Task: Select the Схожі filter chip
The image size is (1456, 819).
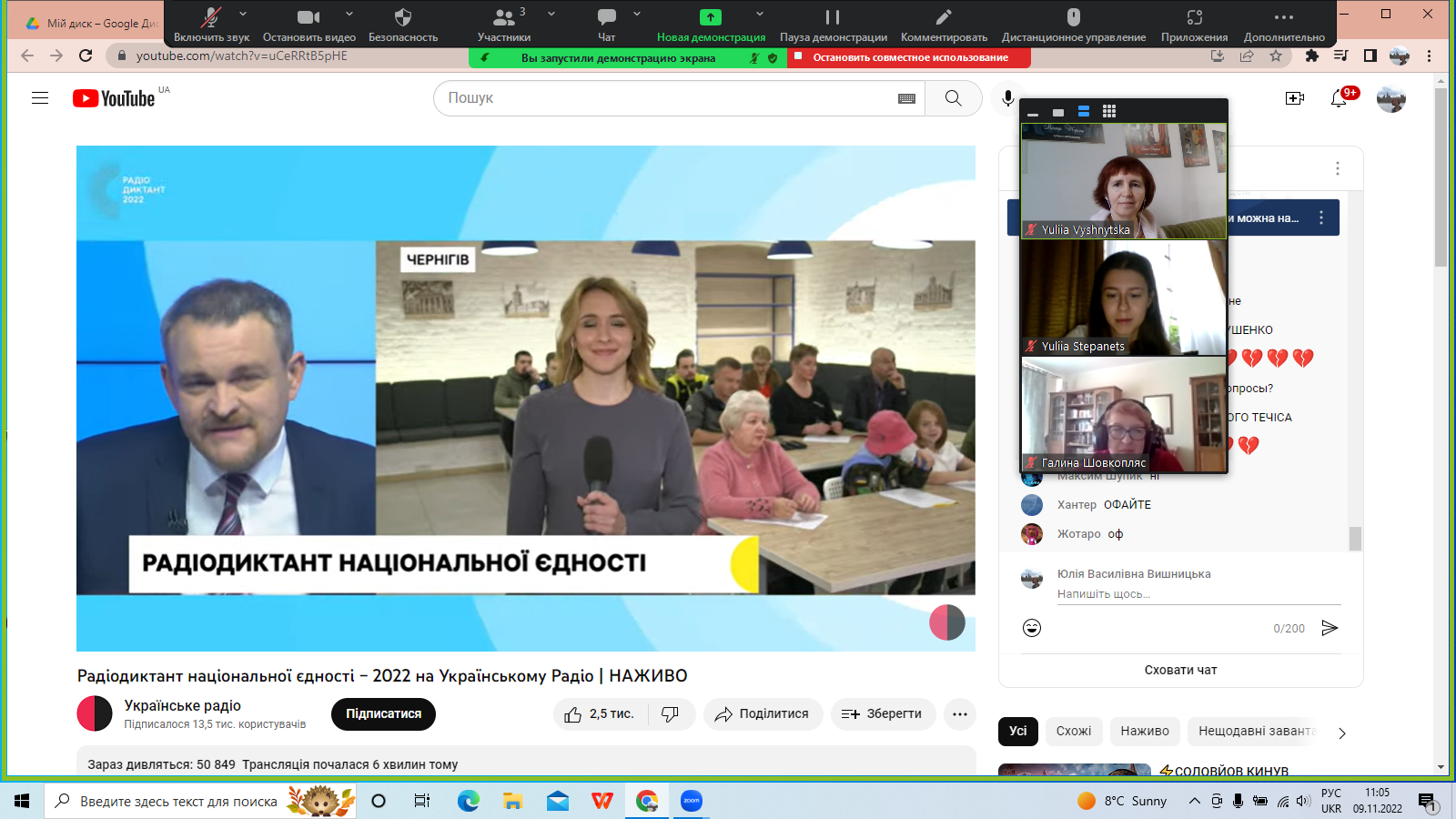Action: (1074, 731)
